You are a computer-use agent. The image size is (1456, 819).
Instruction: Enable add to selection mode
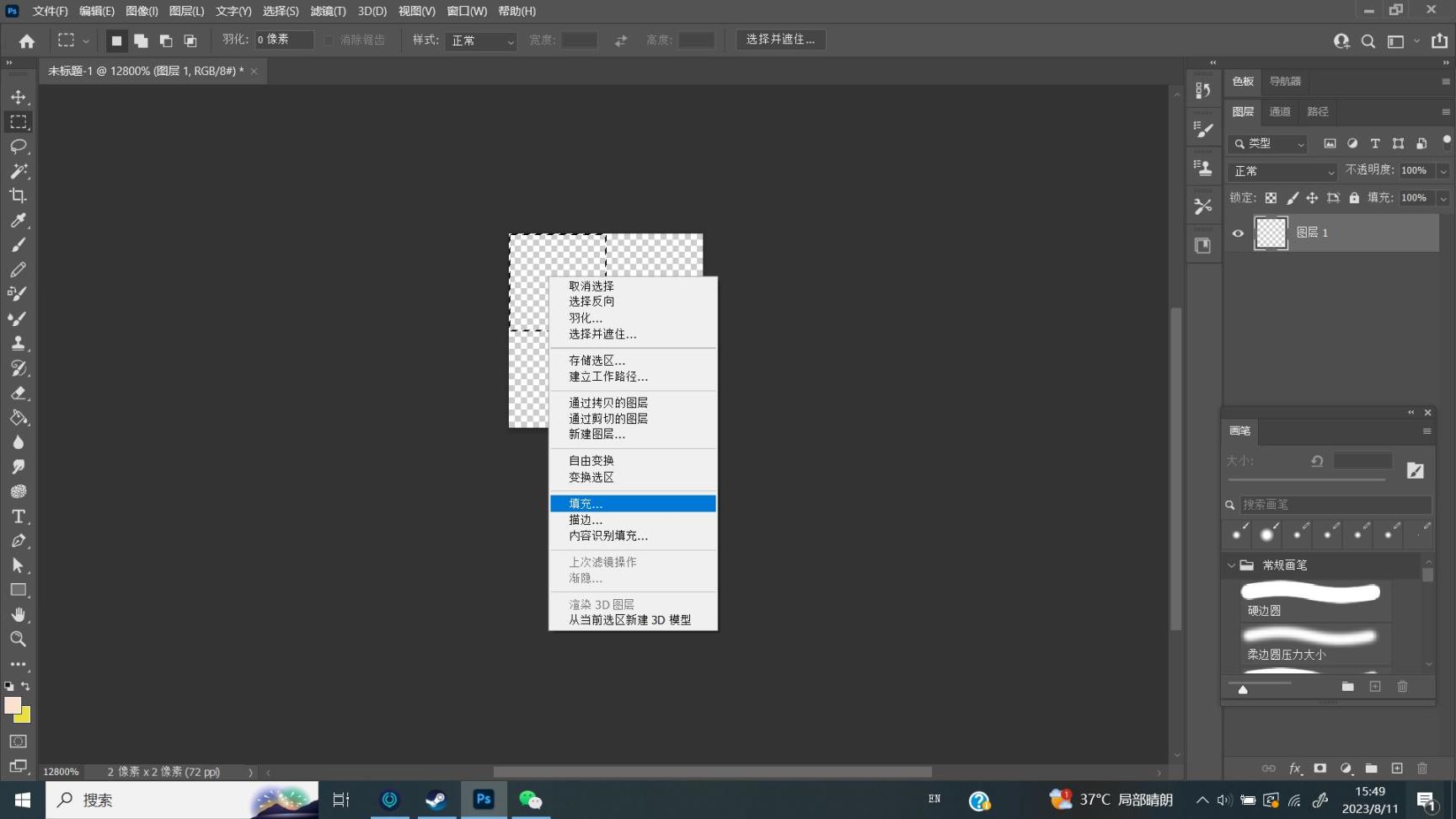(141, 40)
